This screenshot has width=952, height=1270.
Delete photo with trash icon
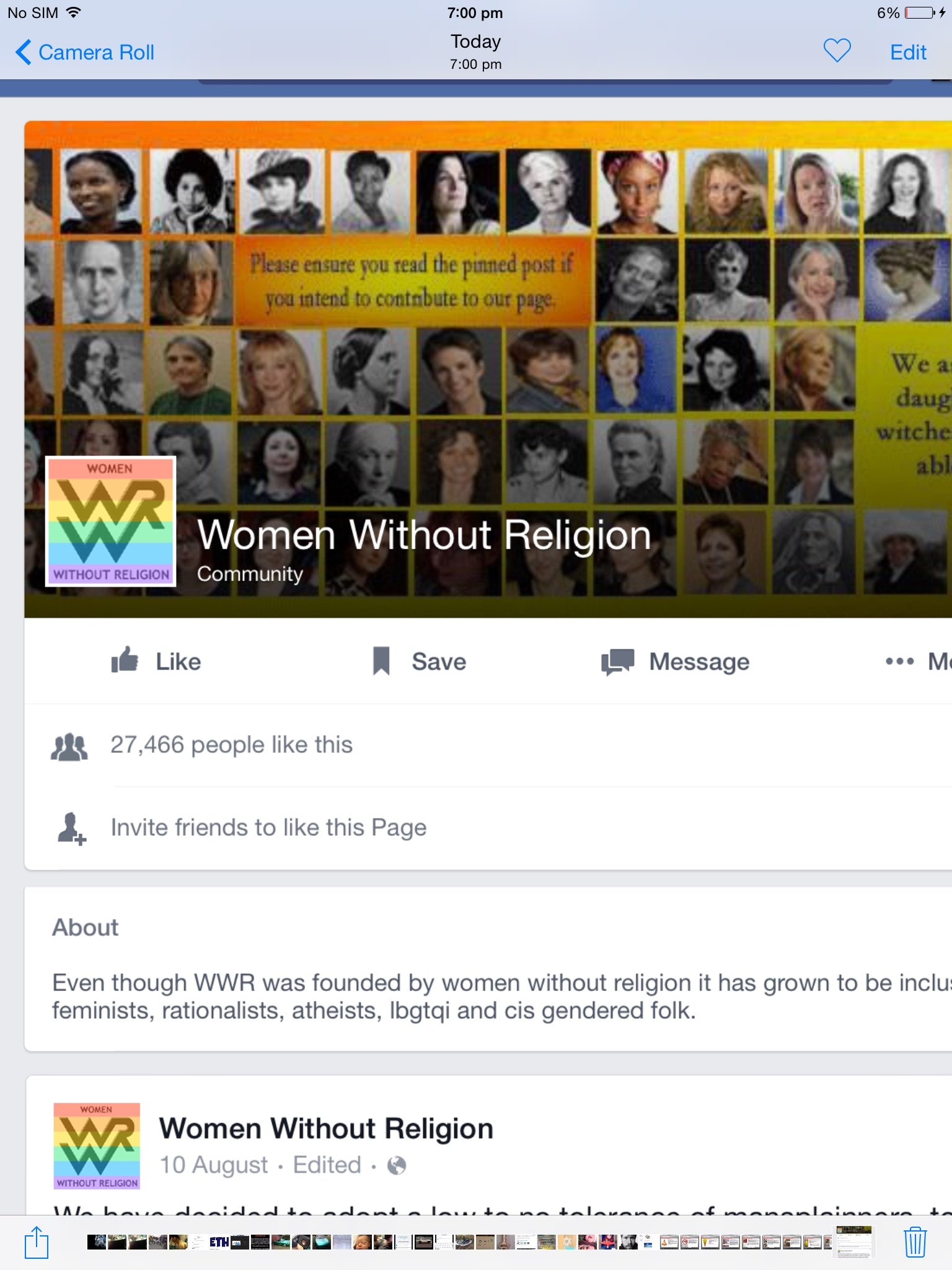click(915, 1242)
